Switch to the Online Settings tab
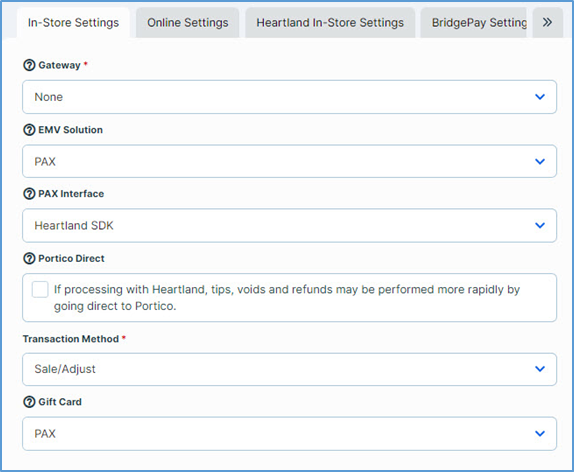Image resolution: width=574 pixels, height=472 pixels. tap(187, 23)
